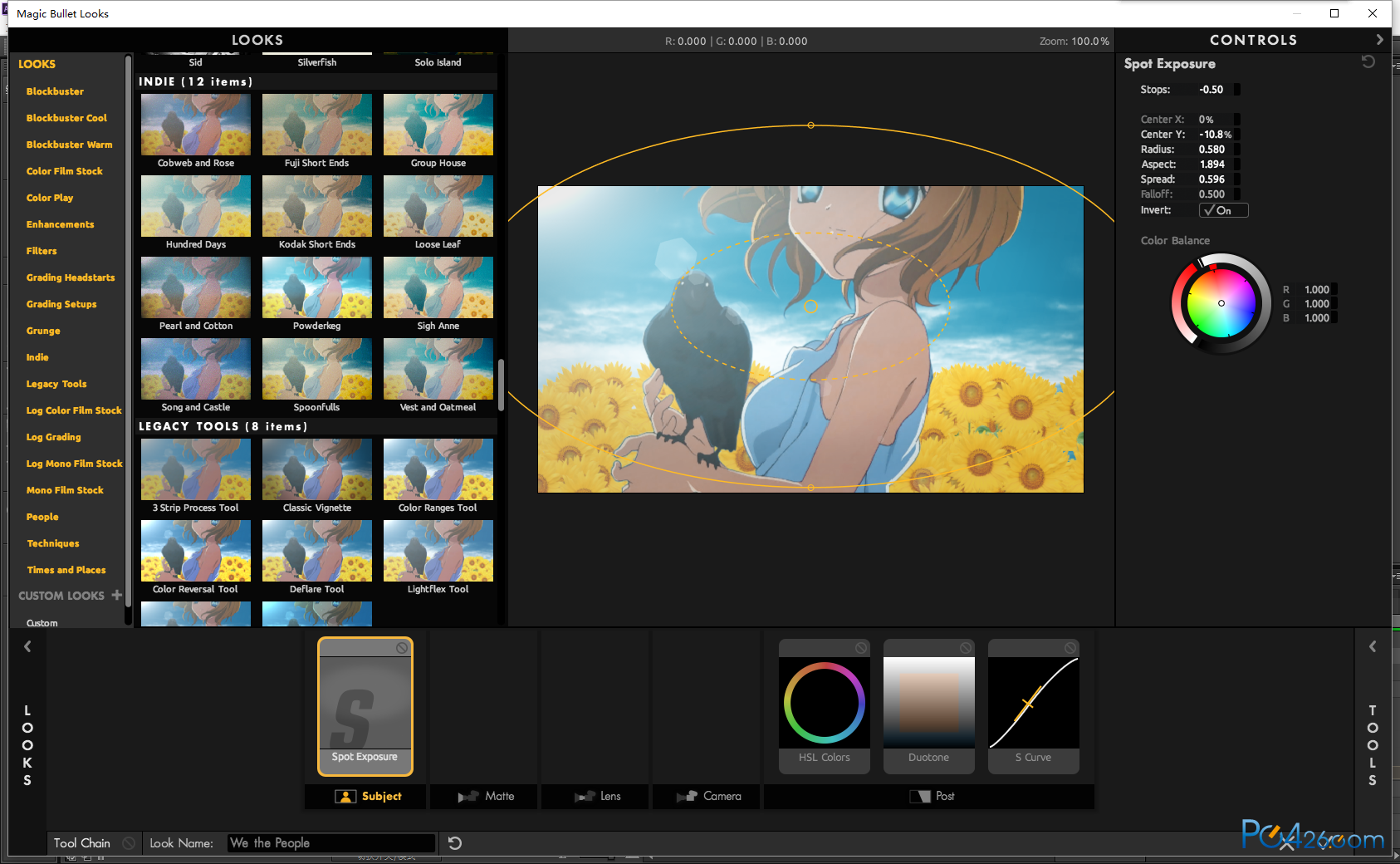Click the Spread value 0.596

pyautogui.click(x=1212, y=179)
